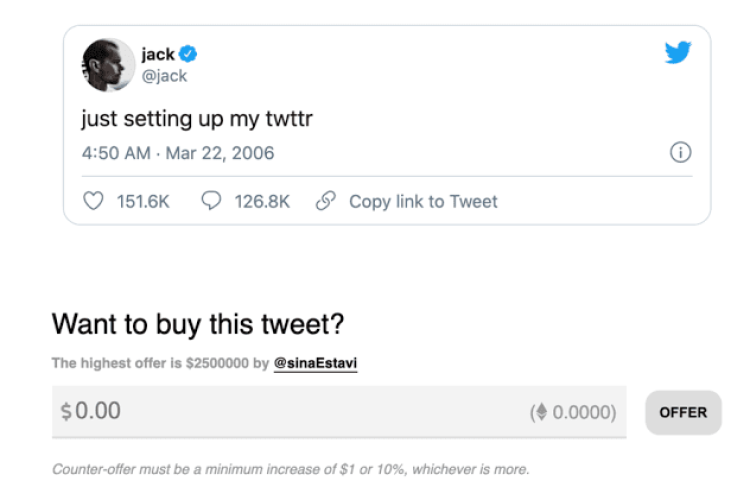
Task: Select Copy link to Tweet
Action: (422, 201)
